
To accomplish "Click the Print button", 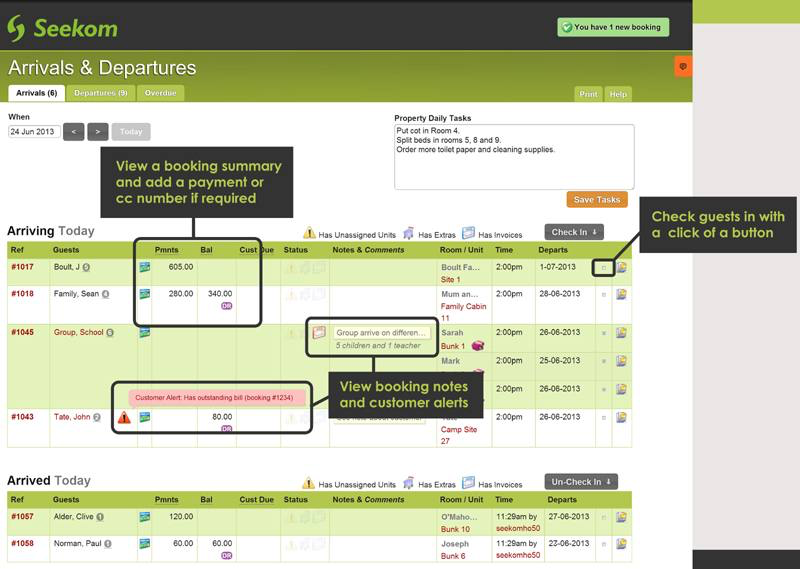I will (x=588, y=94).
